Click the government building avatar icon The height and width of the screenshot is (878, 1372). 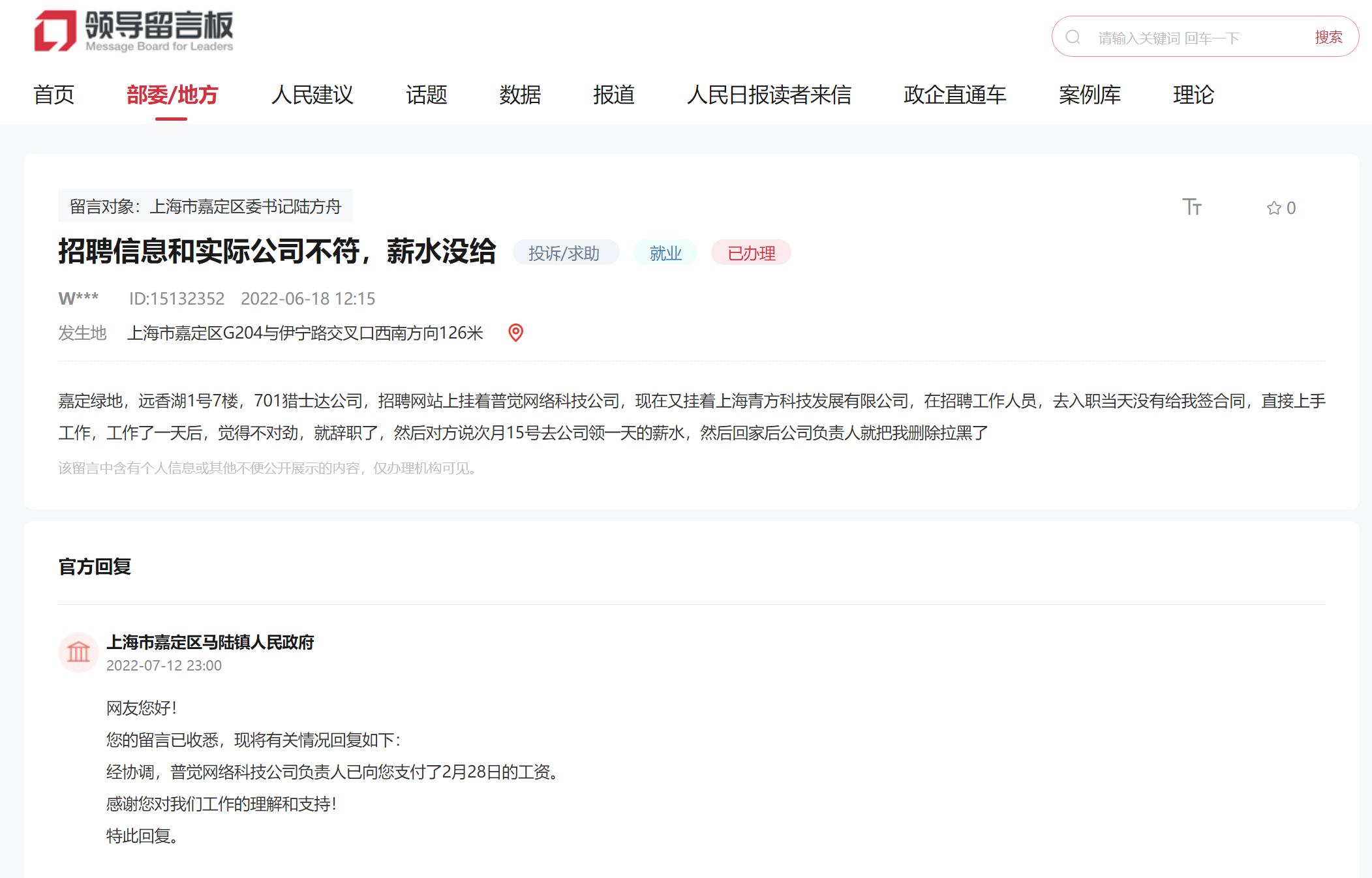coord(78,652)
